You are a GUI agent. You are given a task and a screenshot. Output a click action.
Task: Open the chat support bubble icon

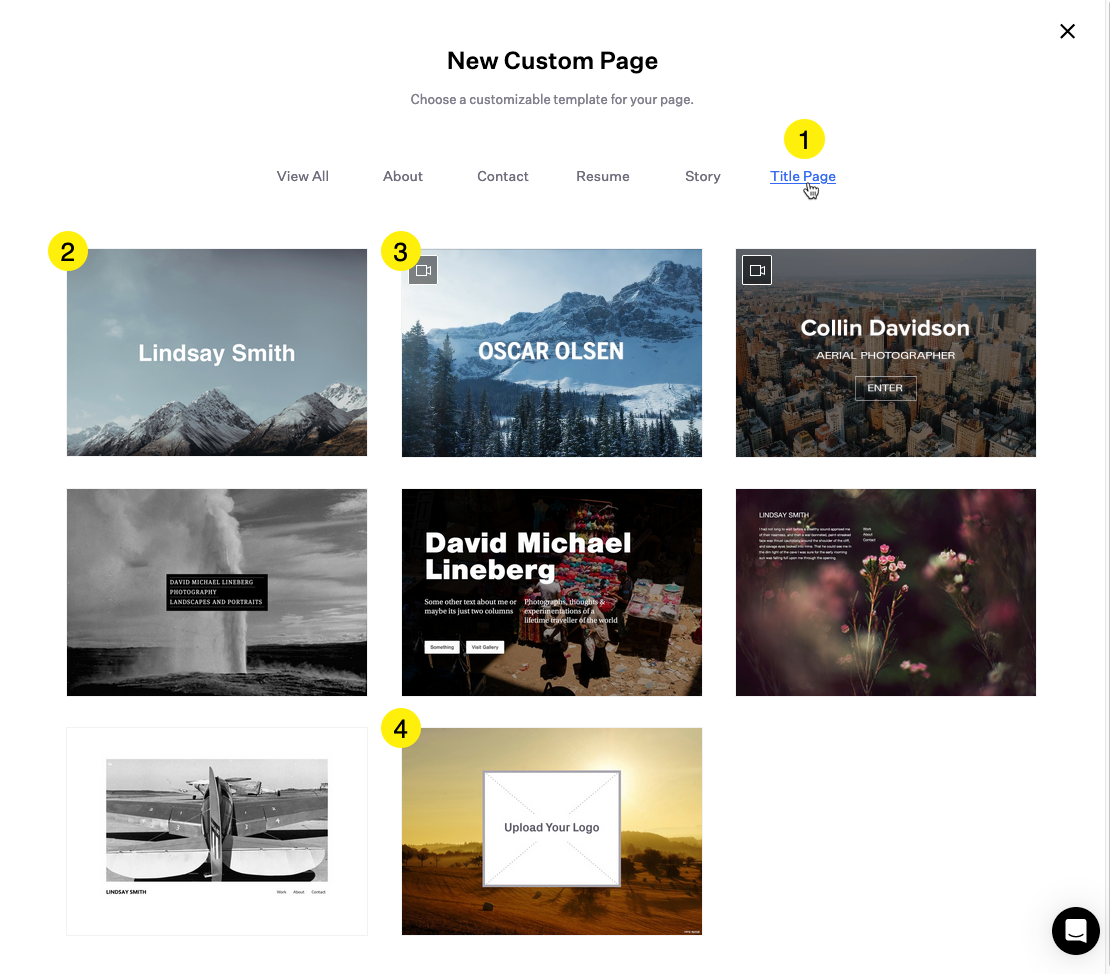(x=1075, y=930)
